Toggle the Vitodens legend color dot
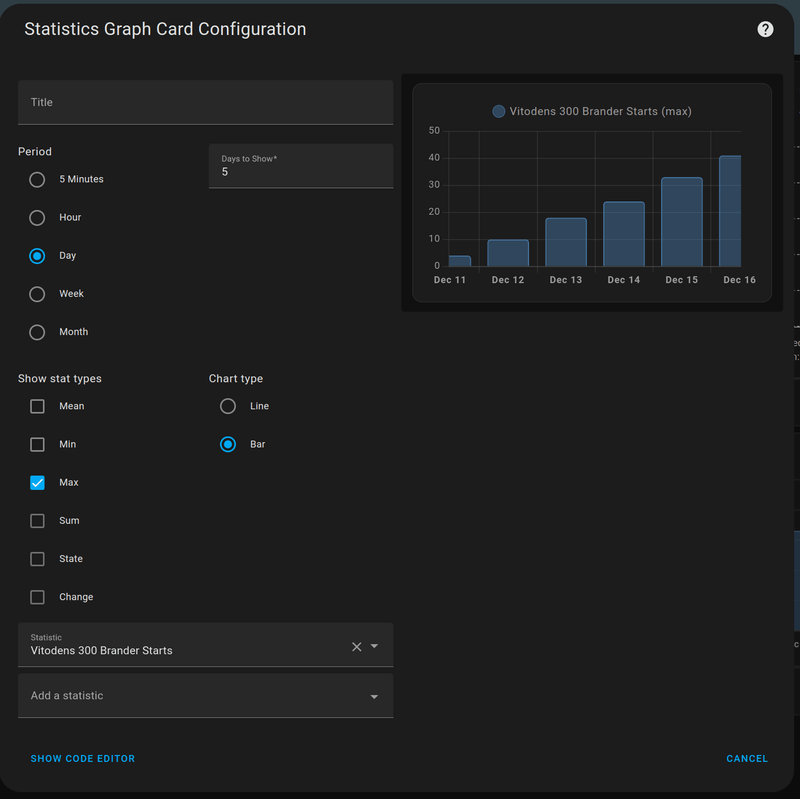The image size is (800, 799). pos(499,112)
